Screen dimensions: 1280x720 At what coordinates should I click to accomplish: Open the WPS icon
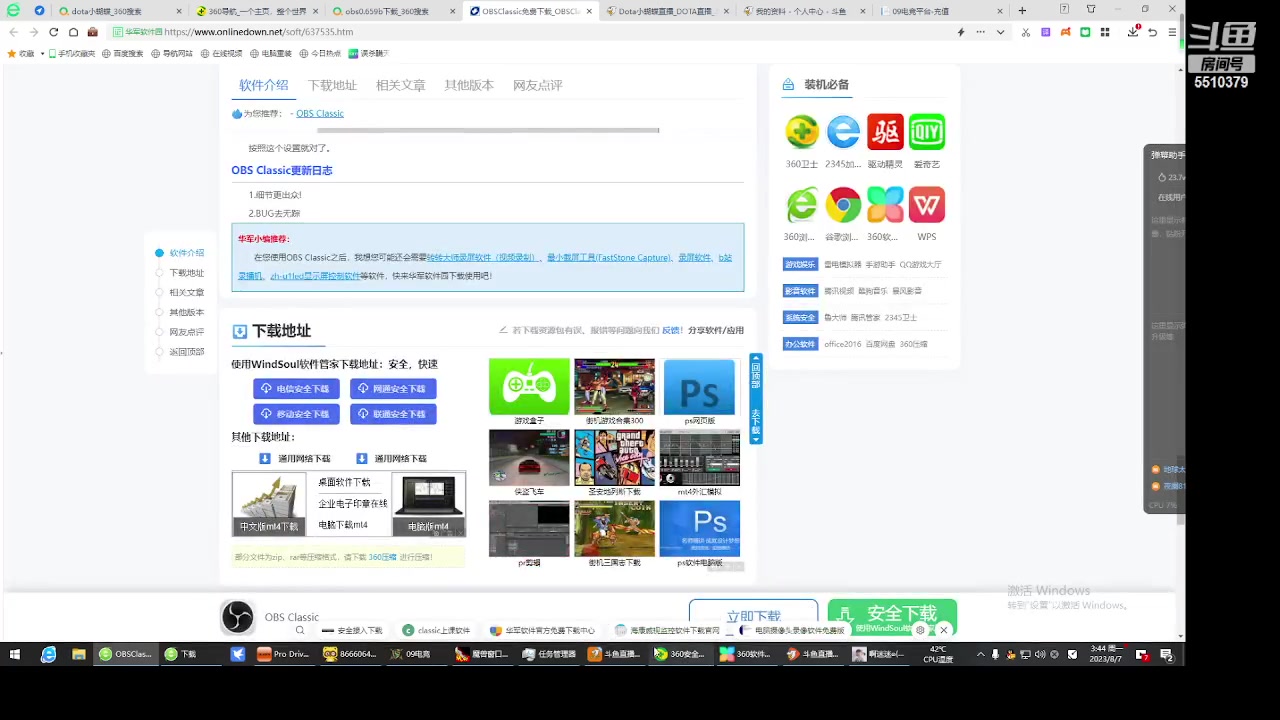927,205
